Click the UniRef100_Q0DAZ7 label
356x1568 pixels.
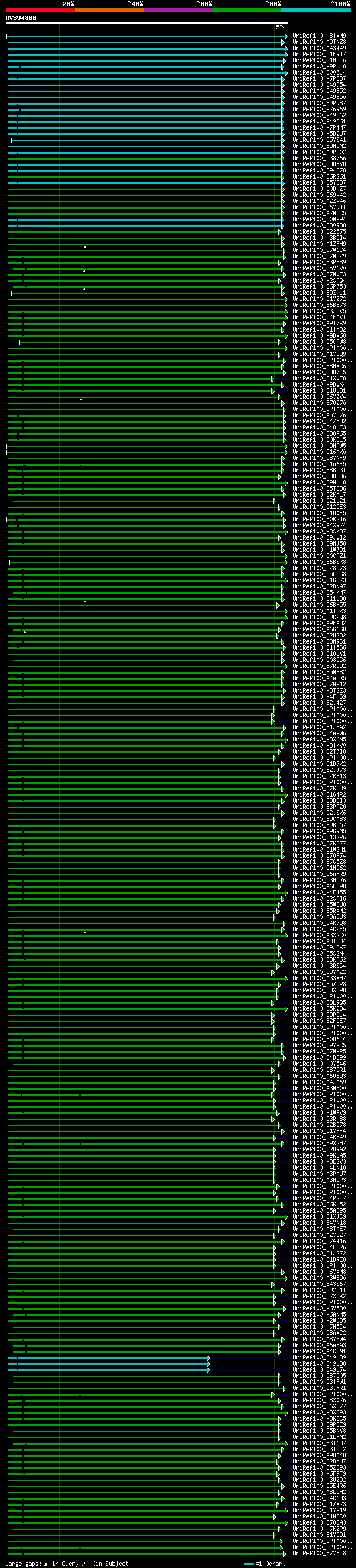tap(319, 189)
